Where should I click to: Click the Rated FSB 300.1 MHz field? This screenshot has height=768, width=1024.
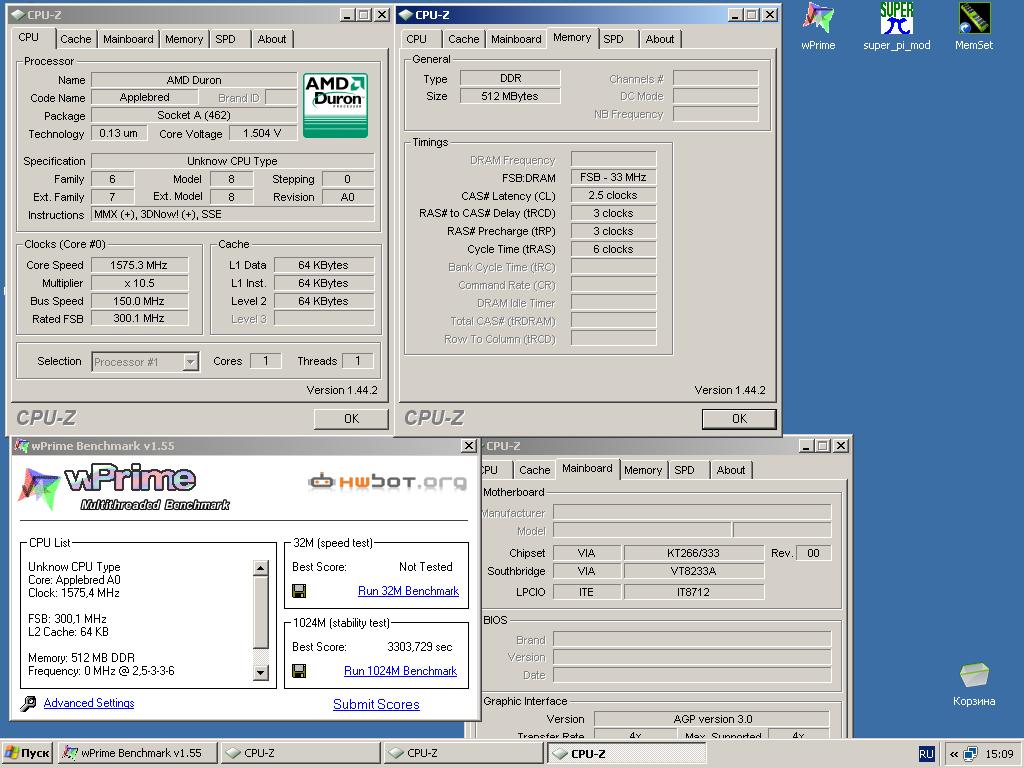pos(139,318)
